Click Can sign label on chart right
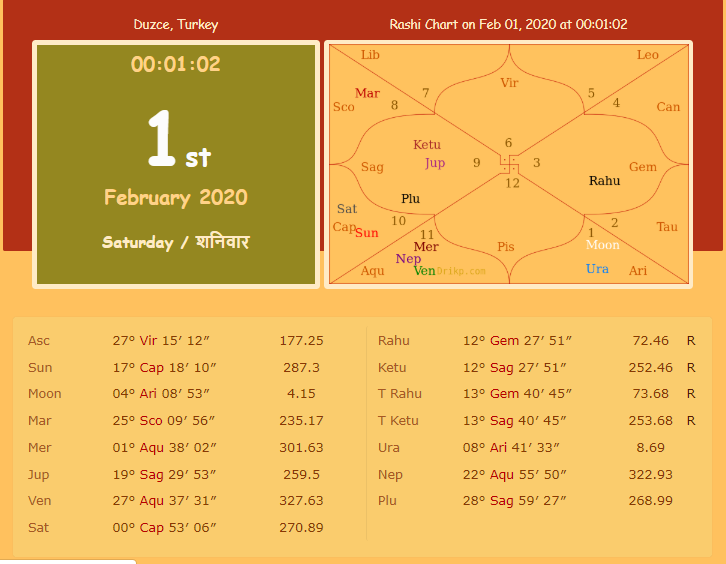Screen dimensions: 726x564 pyautogui.click(x=668, y=107)
